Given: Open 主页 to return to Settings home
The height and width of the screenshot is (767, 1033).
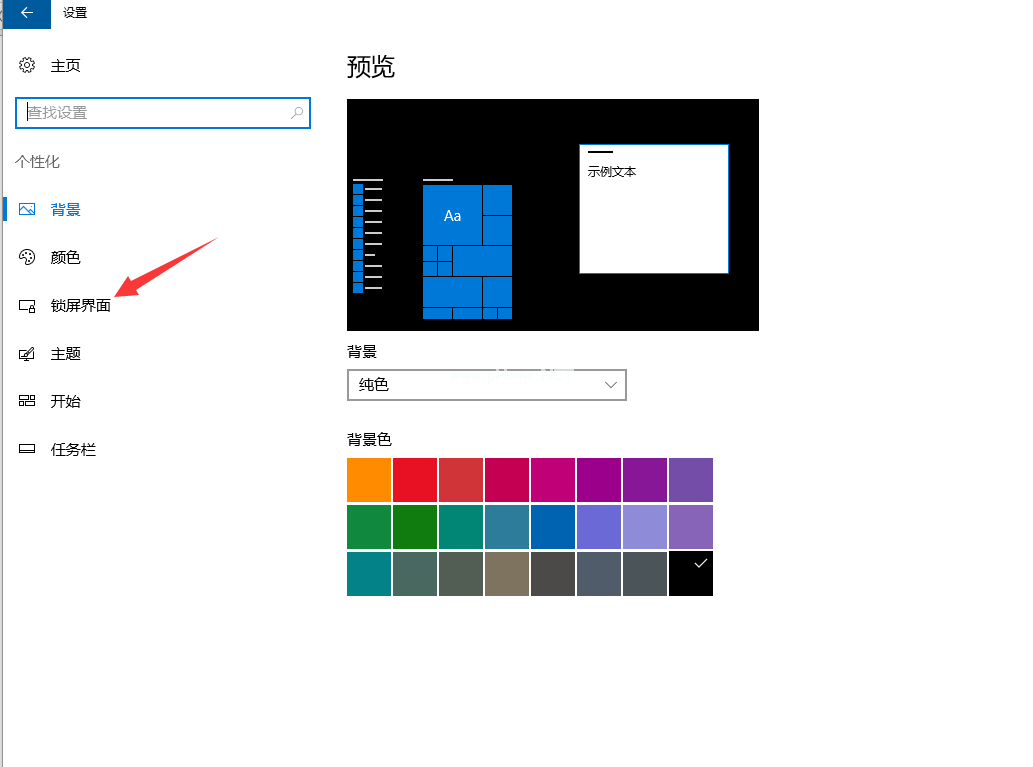Looking at the screenshot, I should [62, 65].
